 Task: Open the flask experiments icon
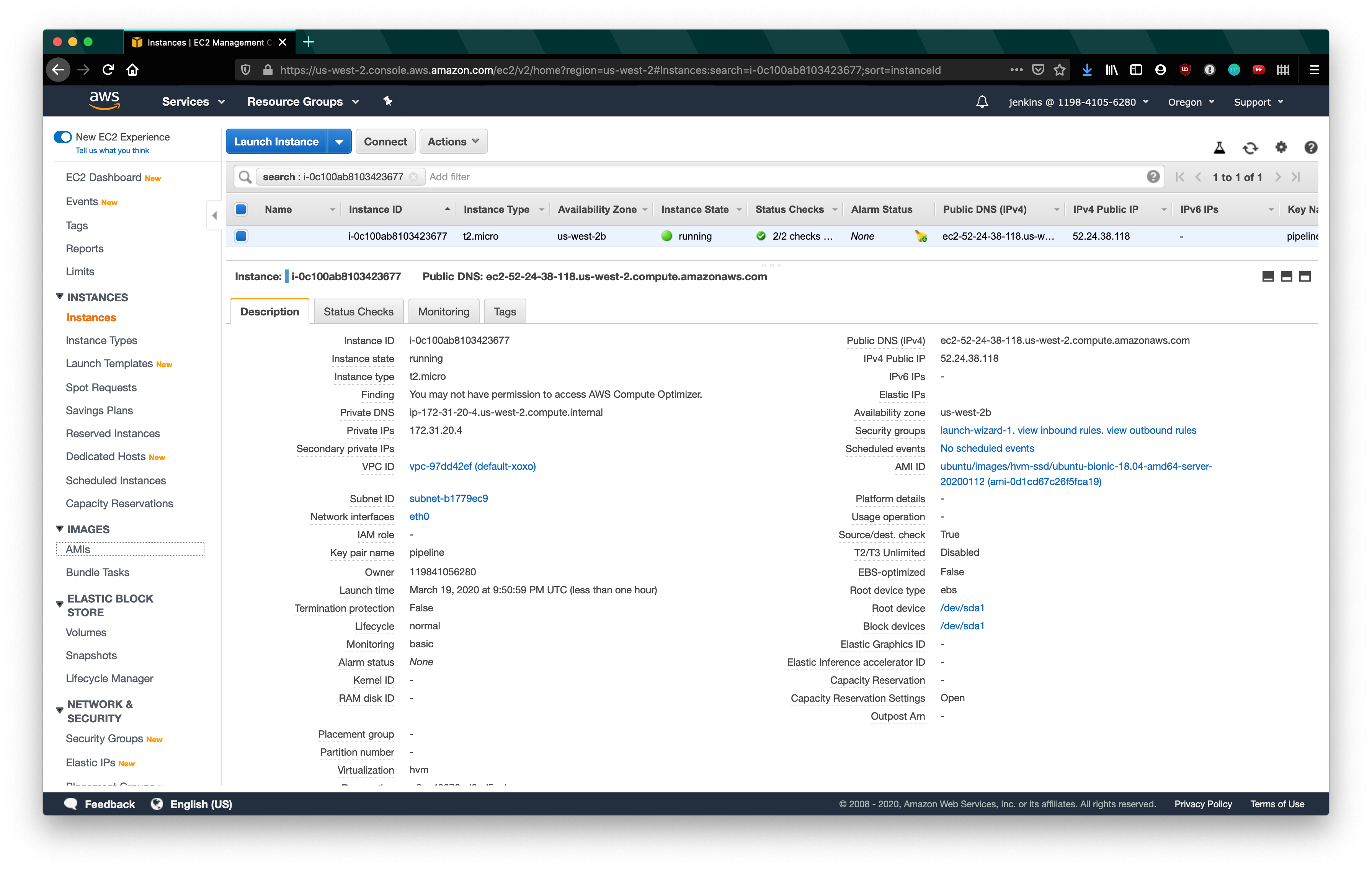1219,148
